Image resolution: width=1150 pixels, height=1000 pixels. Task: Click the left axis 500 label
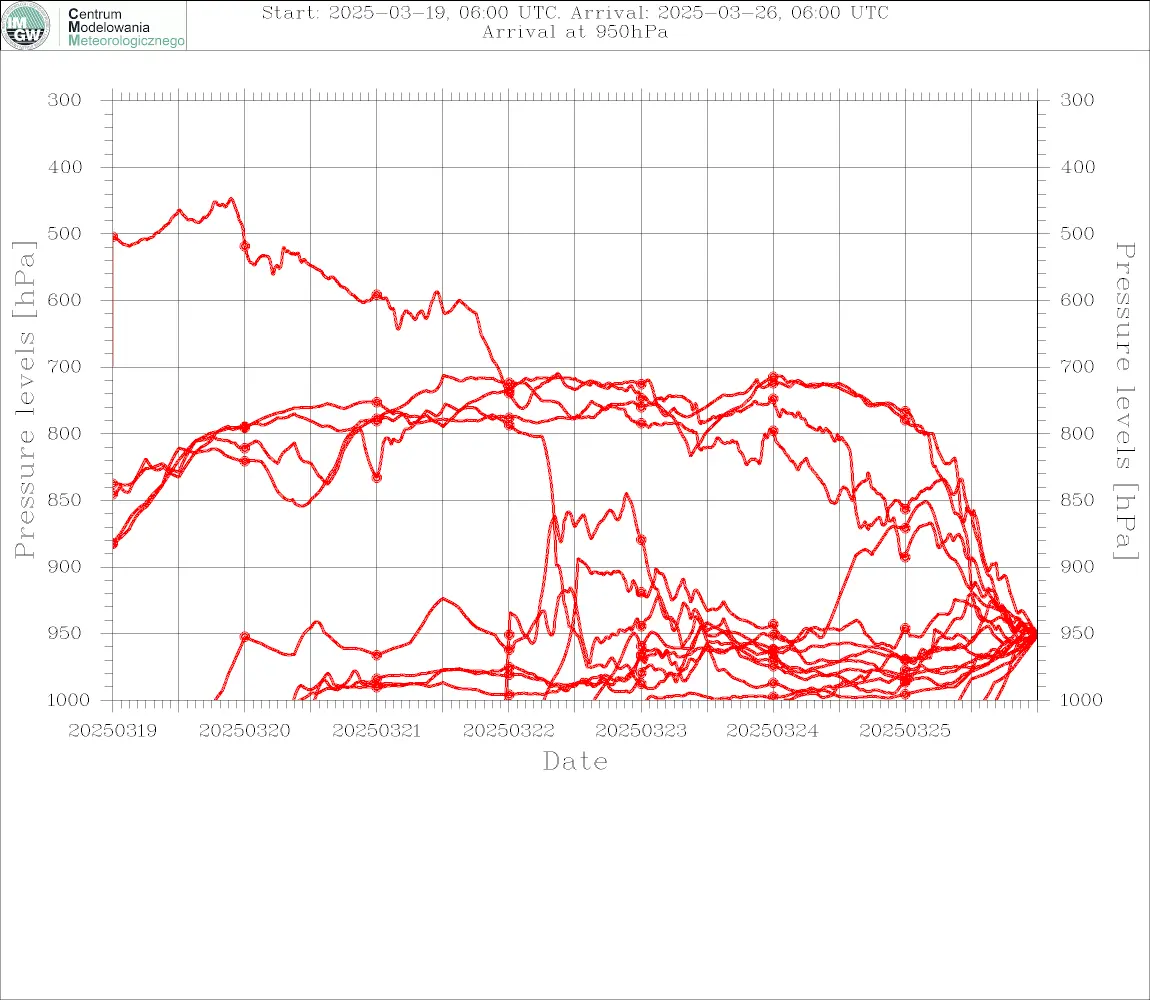[65, 234]
